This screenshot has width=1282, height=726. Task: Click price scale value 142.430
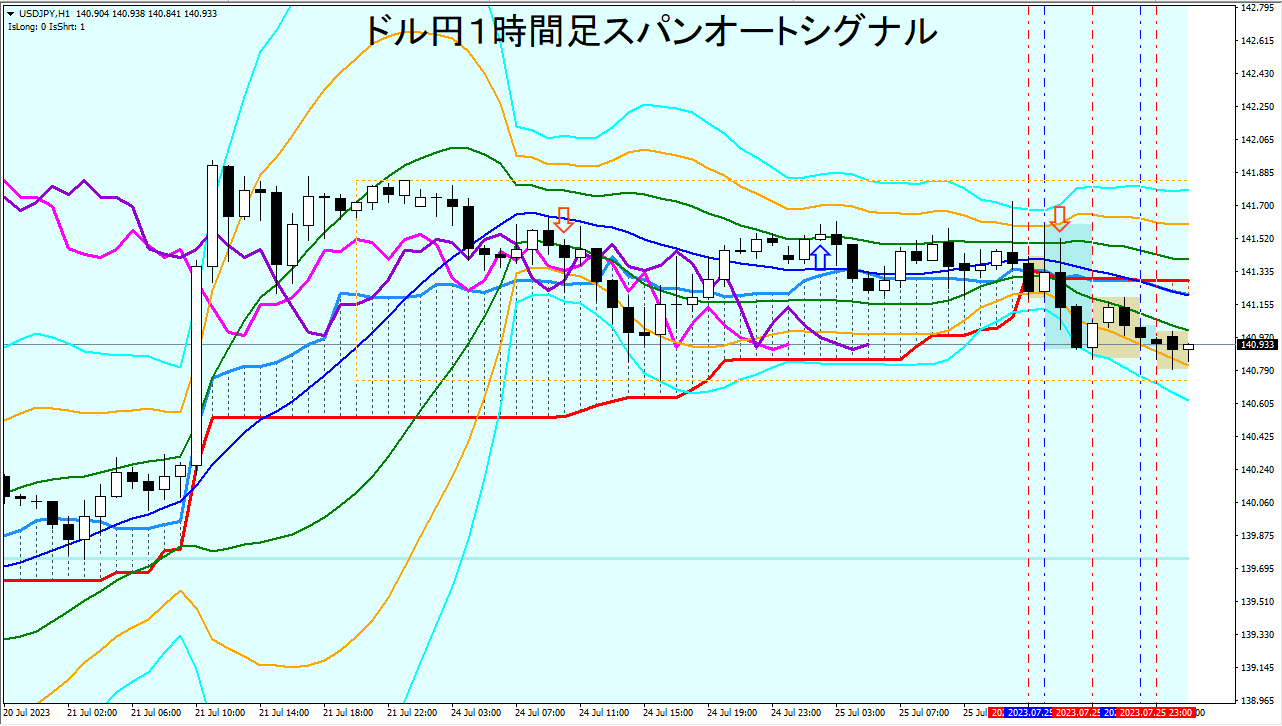click(x=1257, y=74)
